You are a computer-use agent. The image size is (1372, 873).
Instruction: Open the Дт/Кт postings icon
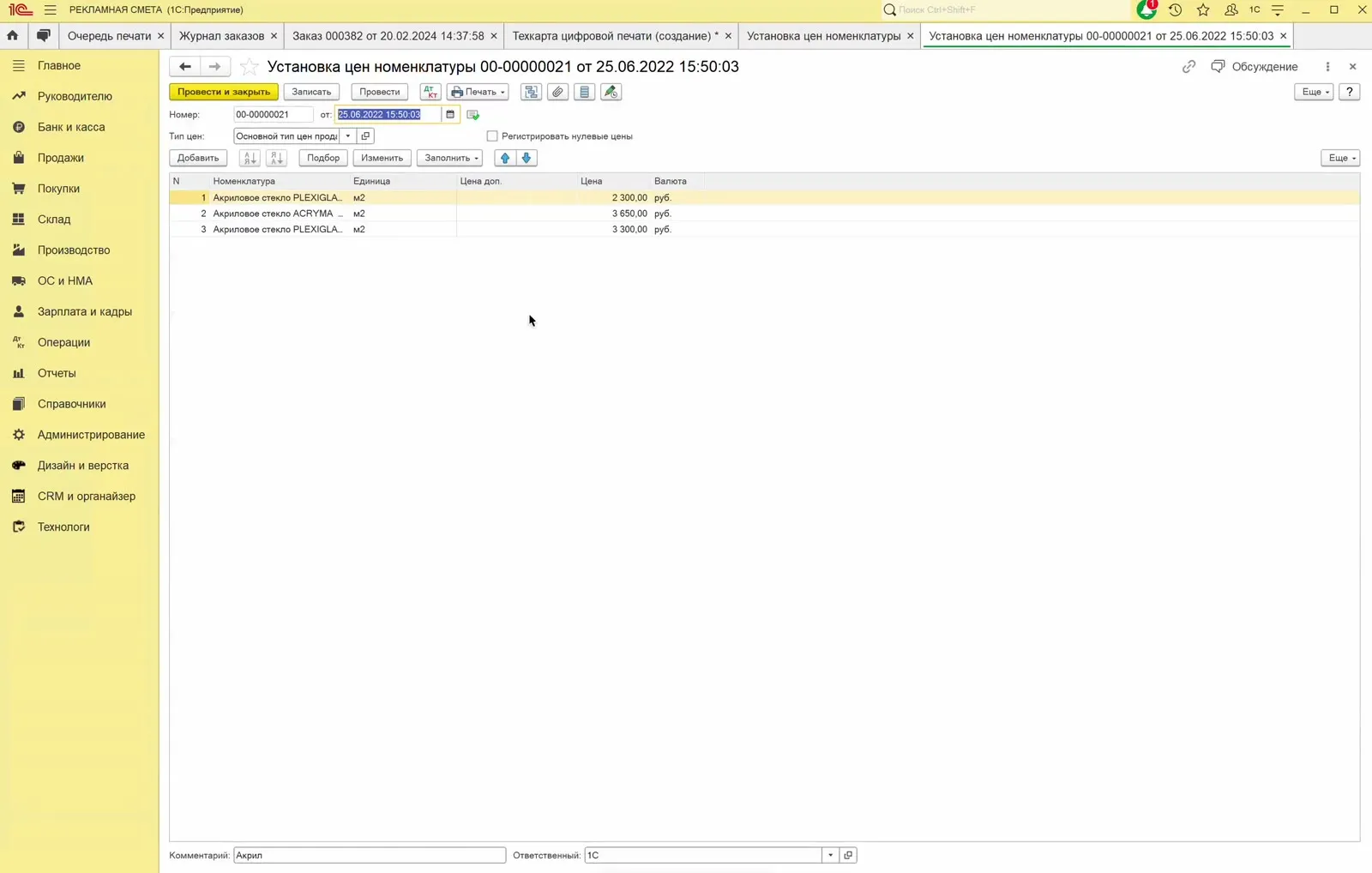[x=430, y=92]
